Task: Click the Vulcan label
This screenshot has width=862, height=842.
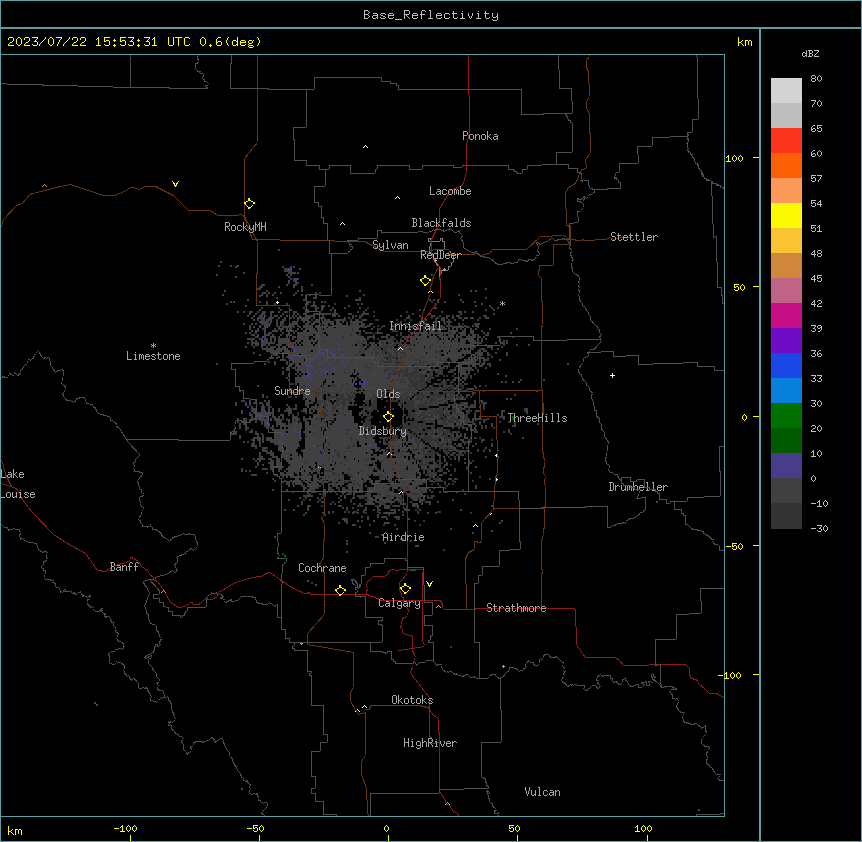Action: click(543, 792)
